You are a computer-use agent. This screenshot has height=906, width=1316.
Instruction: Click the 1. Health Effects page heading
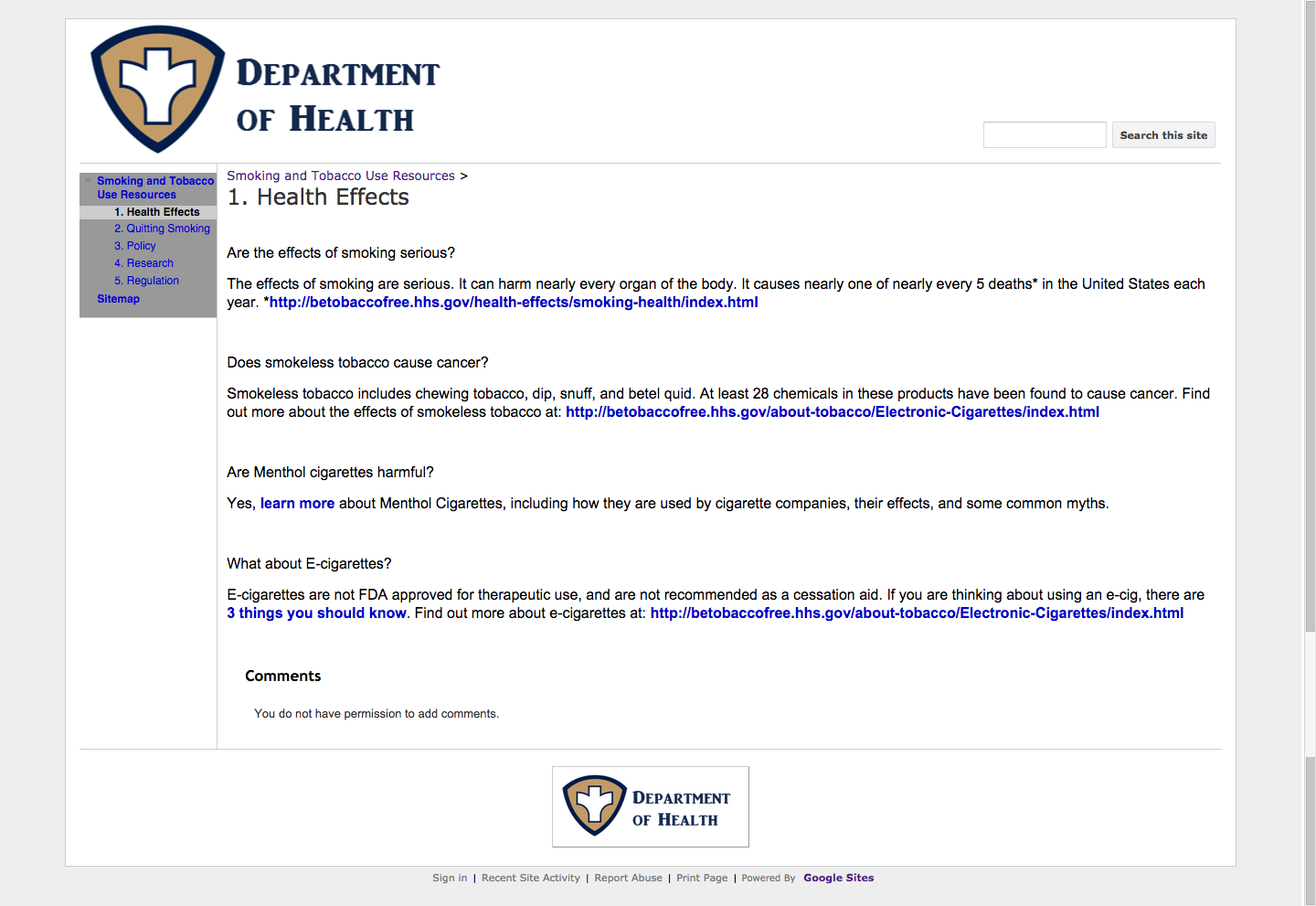pos(318,197)
